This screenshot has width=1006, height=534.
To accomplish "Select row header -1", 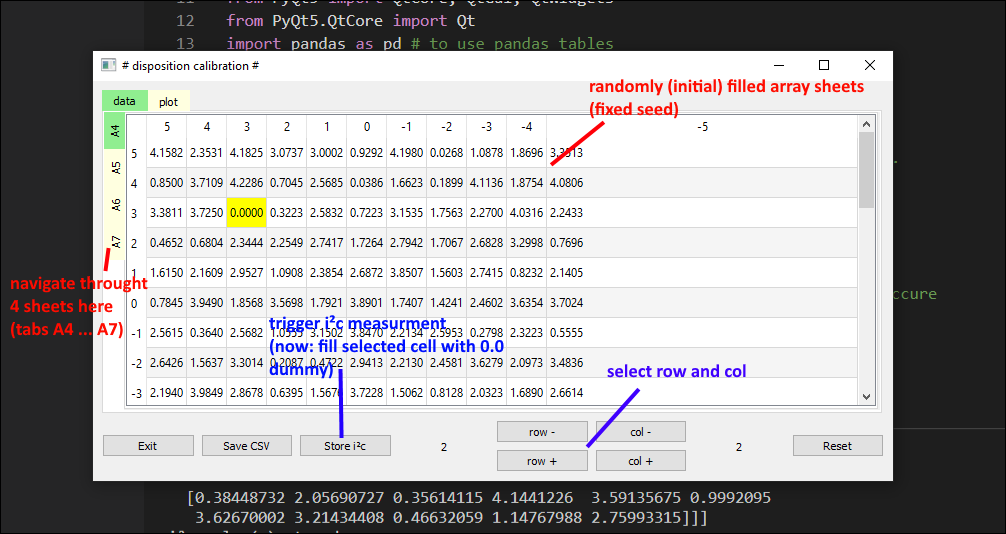I will 136,333.
